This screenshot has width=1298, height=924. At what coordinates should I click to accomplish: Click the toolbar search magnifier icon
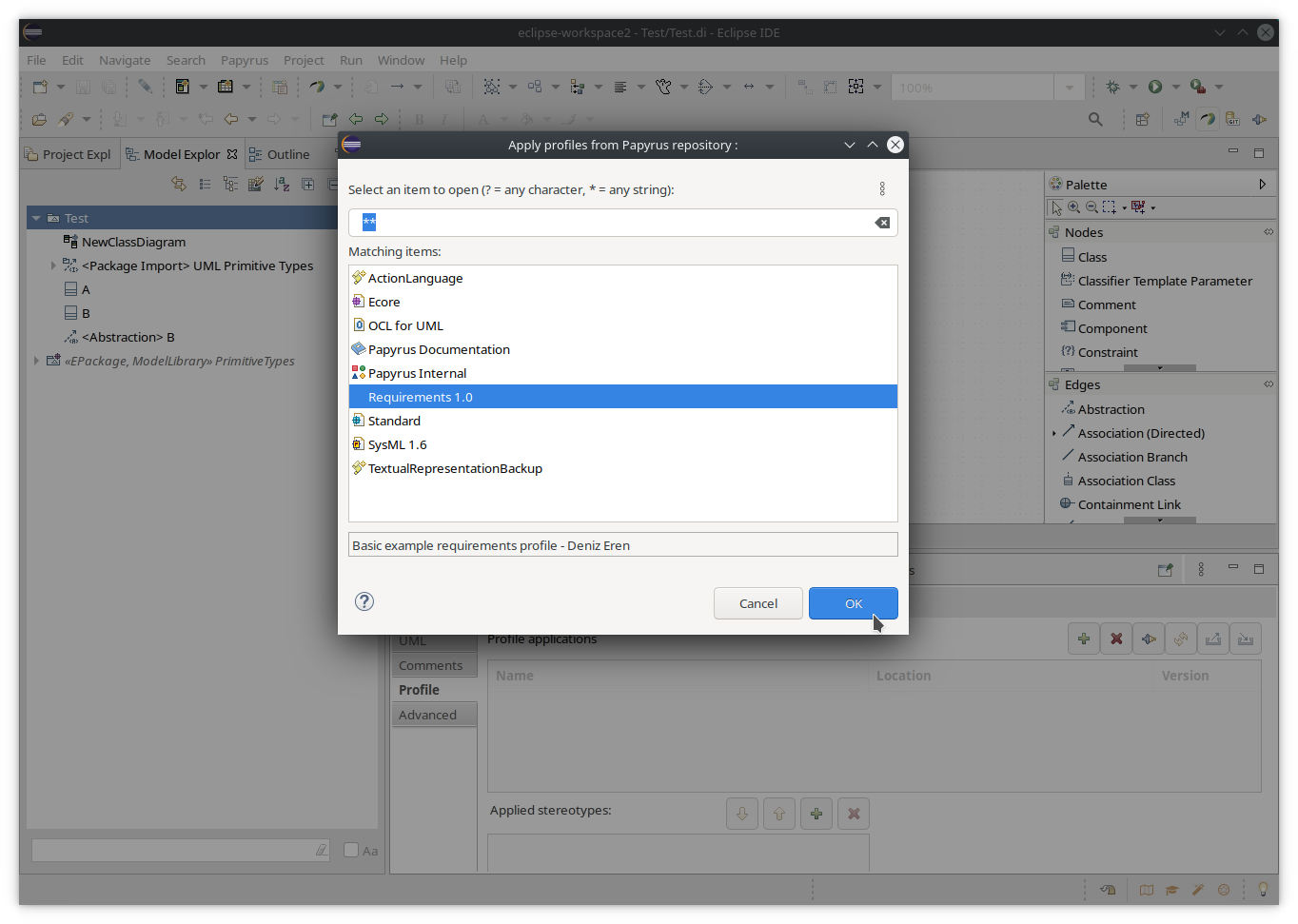(x=1095, y=119)
